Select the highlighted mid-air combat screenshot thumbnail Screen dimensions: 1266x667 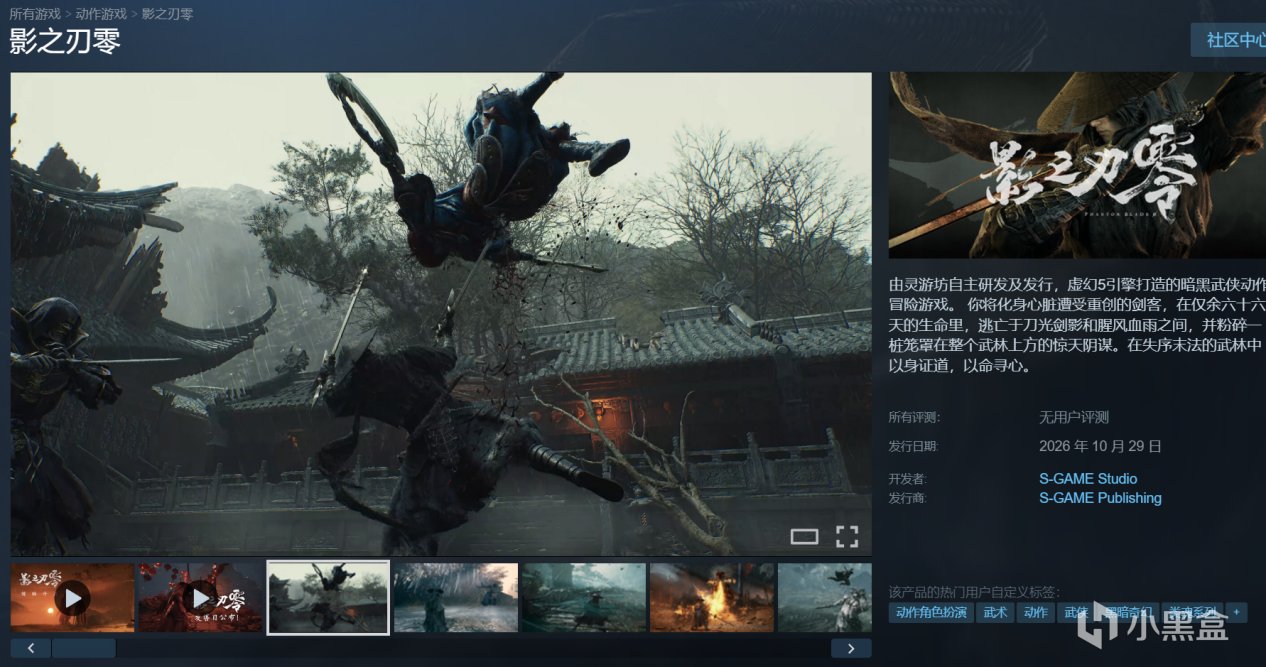(x=328, y=597)
